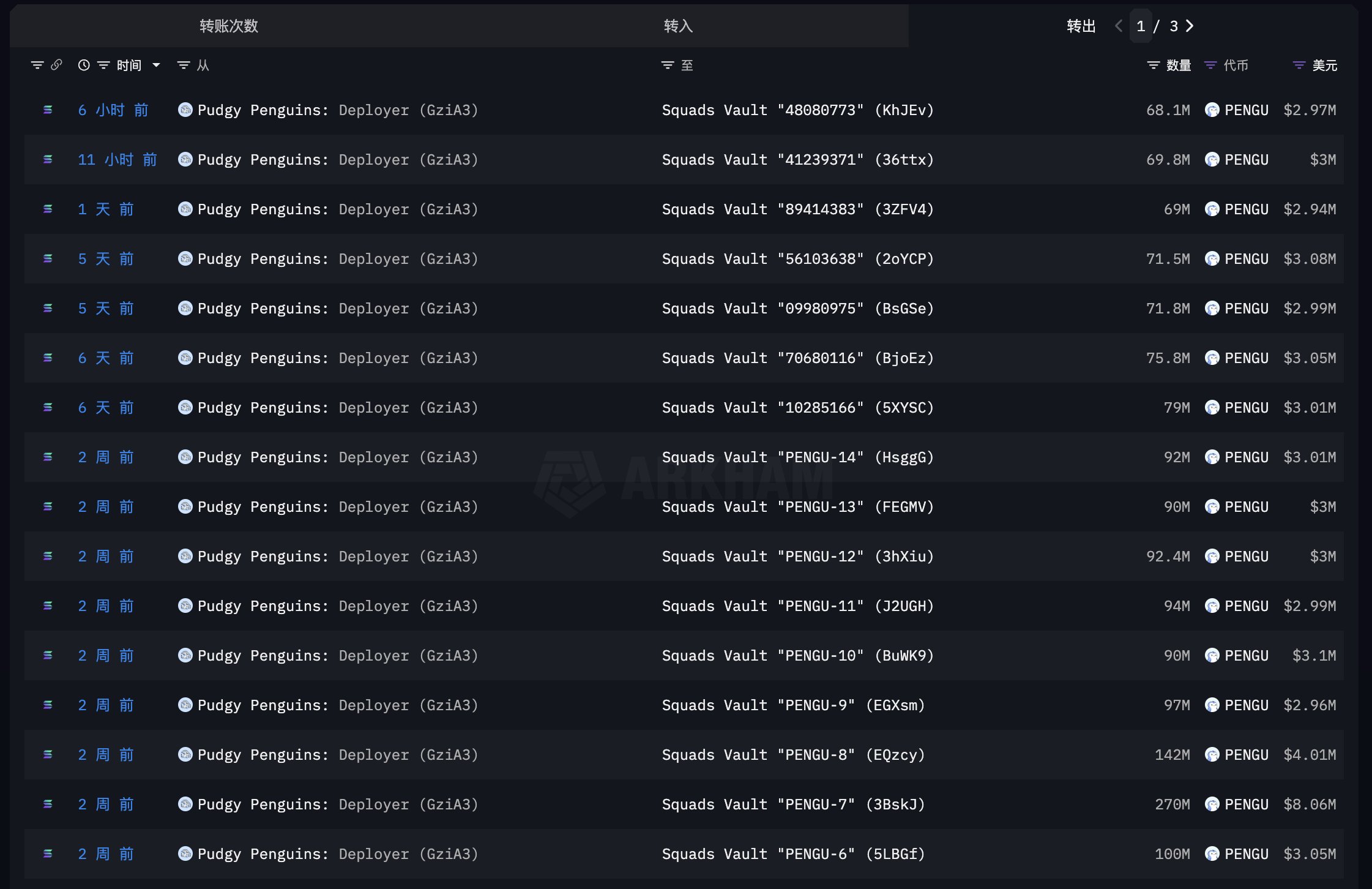This screenshot has height=889, width=1372.
Task: Switch to the 转账次数 tab
Action: (x=229, y=26)
